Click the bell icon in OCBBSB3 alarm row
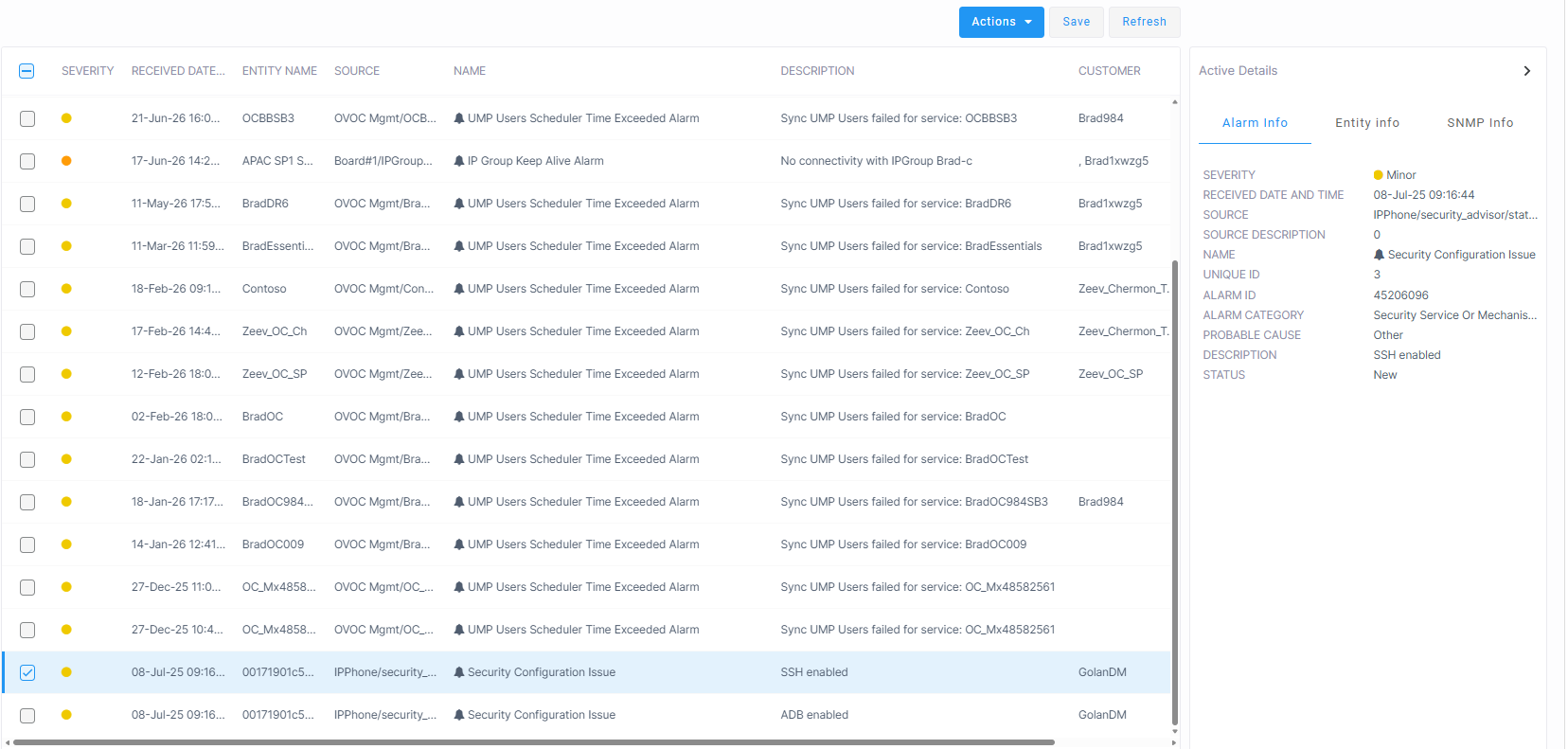The image size is (1568, 749). tap(459, 118)
